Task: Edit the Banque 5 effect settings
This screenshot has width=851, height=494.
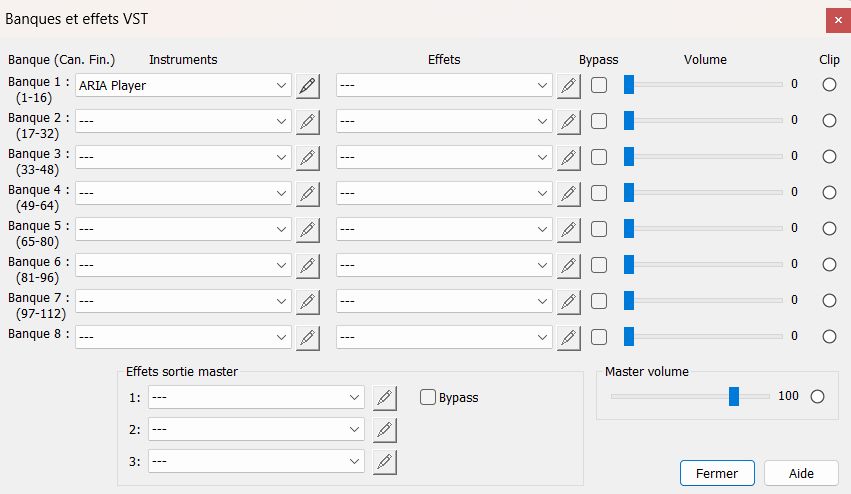Action: point(569,230)
